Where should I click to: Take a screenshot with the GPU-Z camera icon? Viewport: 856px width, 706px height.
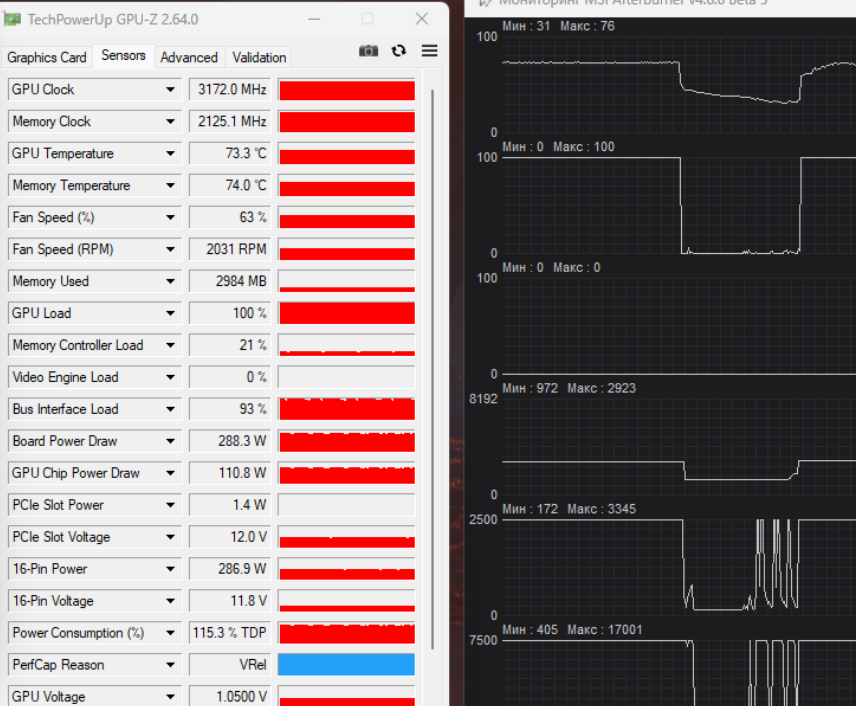coord(368,51)
